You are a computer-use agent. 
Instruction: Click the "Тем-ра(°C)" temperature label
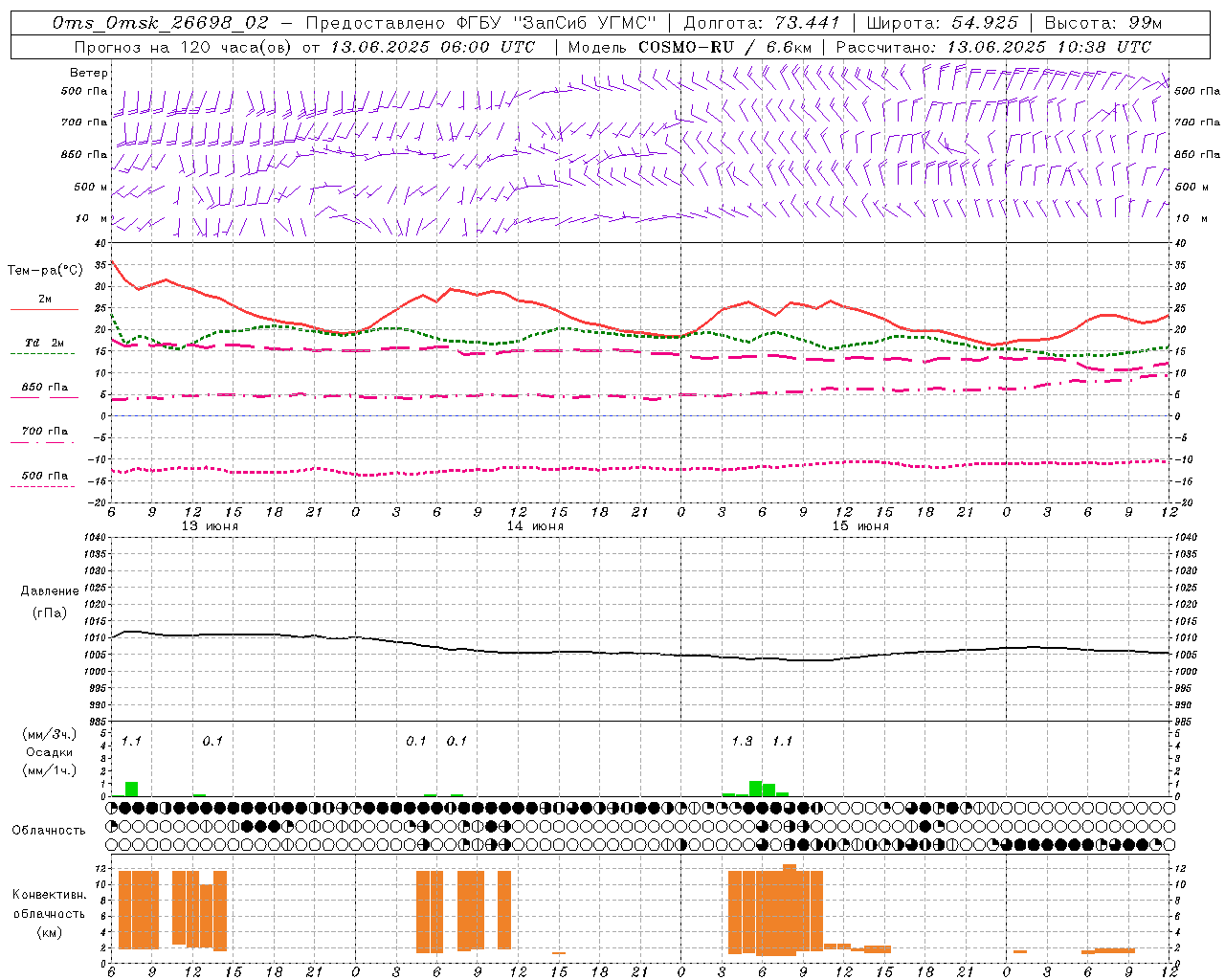pos(45,271)
